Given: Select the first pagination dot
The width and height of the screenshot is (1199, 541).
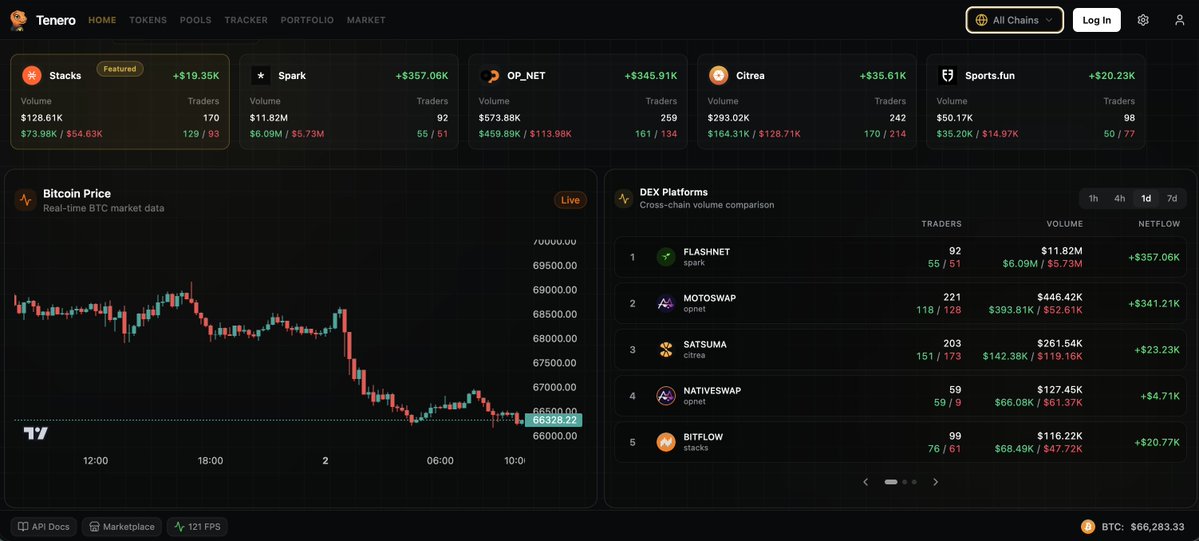Looking at the screenshot, I should pyautogui.click(x=891, y=482).
